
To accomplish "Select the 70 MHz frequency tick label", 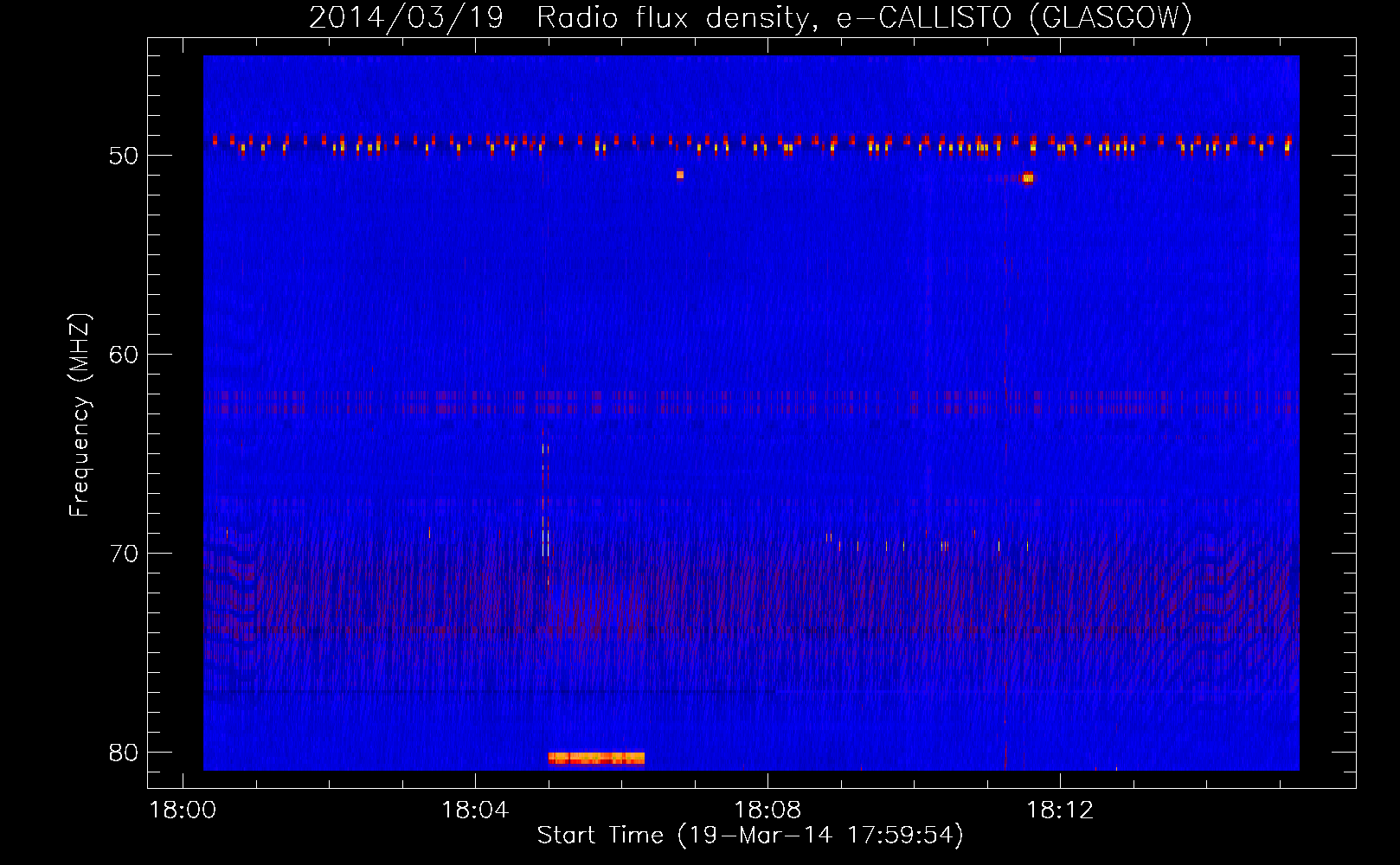I will [x=124, y=554].
